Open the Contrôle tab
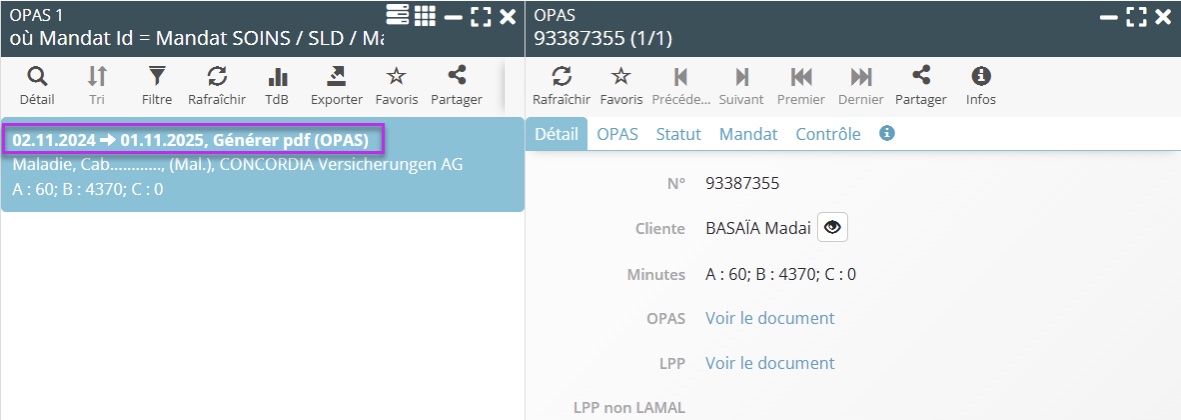The width and height of the screenshot is (1181, 420). [x=828, y=134]
